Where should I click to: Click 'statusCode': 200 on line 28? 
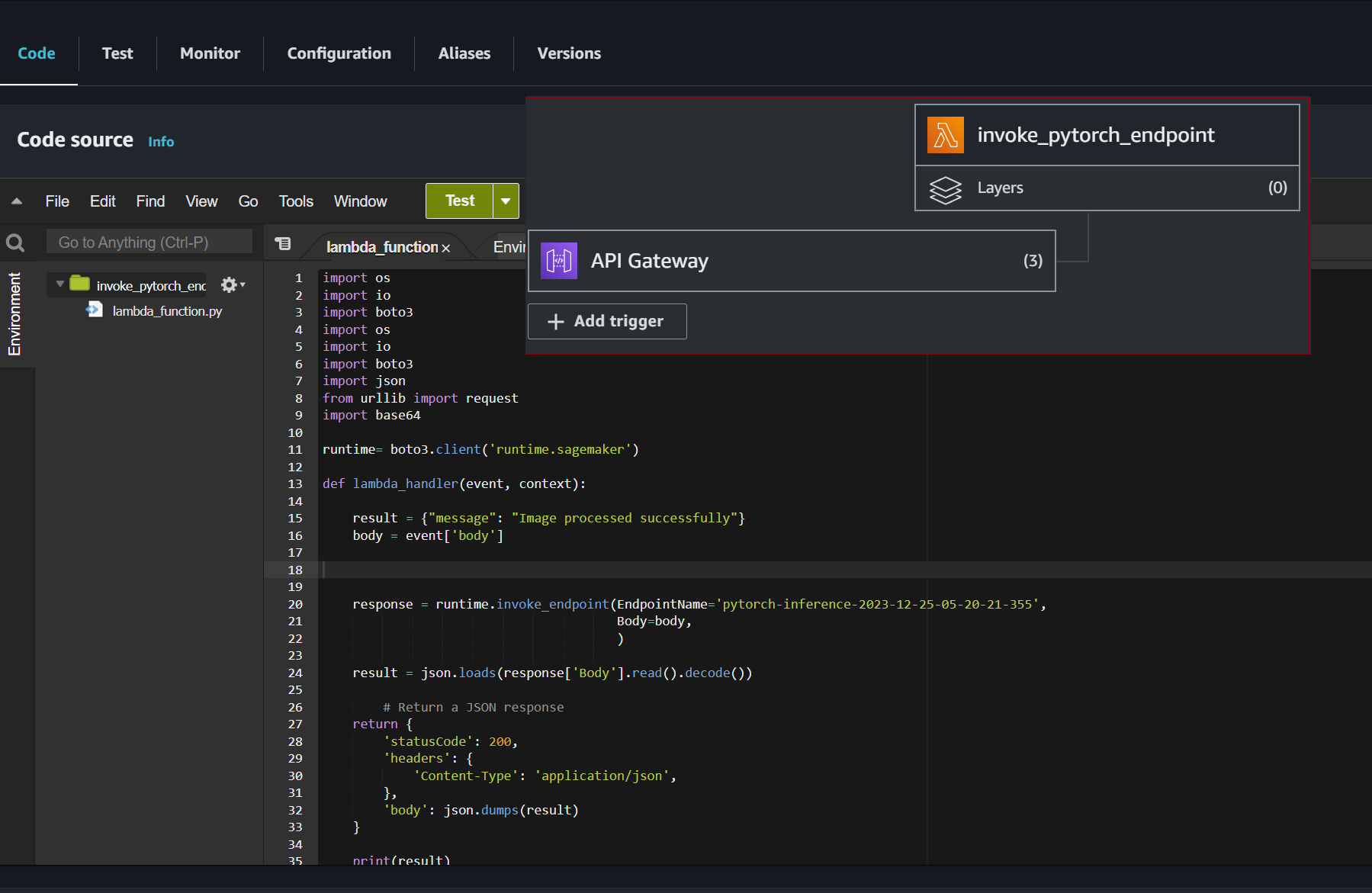(451, 741)
